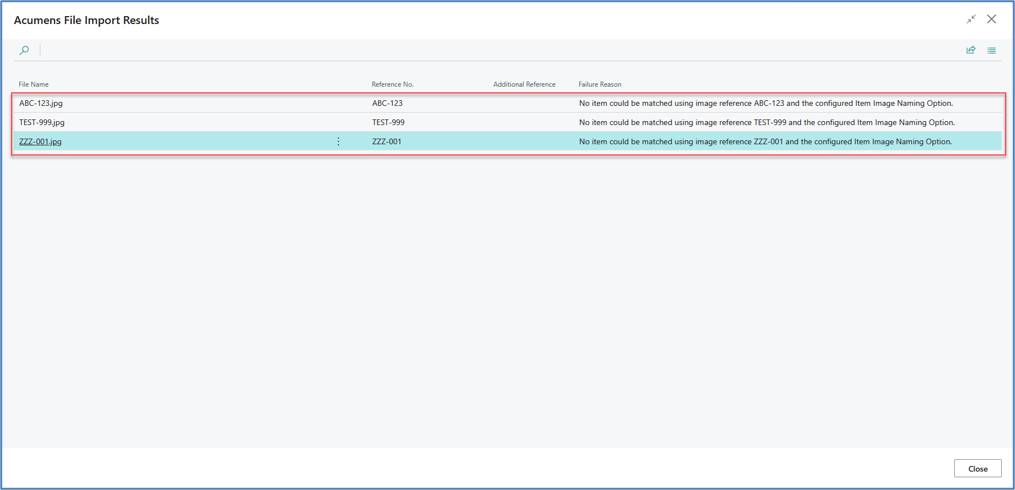Click the search magnifier icon

tap(24, 50)
